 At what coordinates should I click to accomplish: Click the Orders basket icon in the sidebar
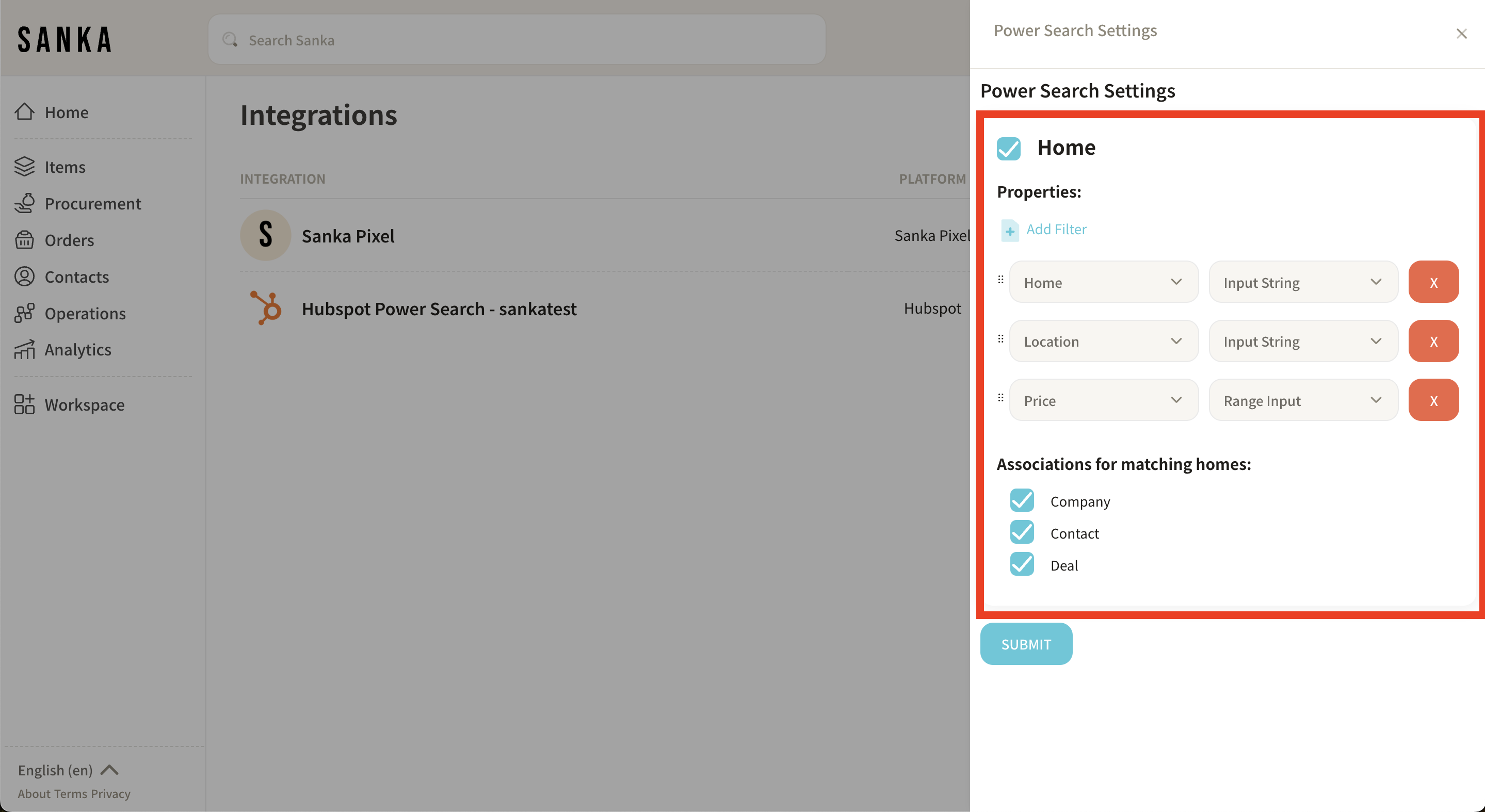point(24,240)
